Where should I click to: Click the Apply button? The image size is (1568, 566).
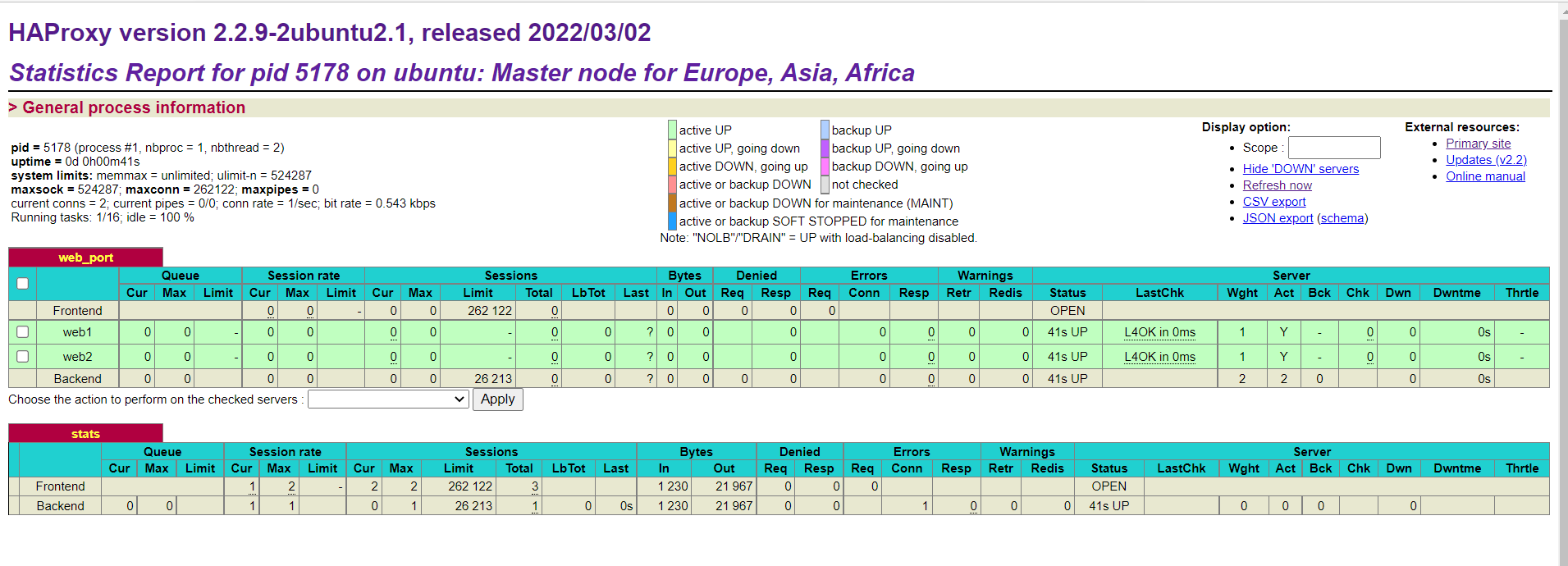[x=498, y=399]
